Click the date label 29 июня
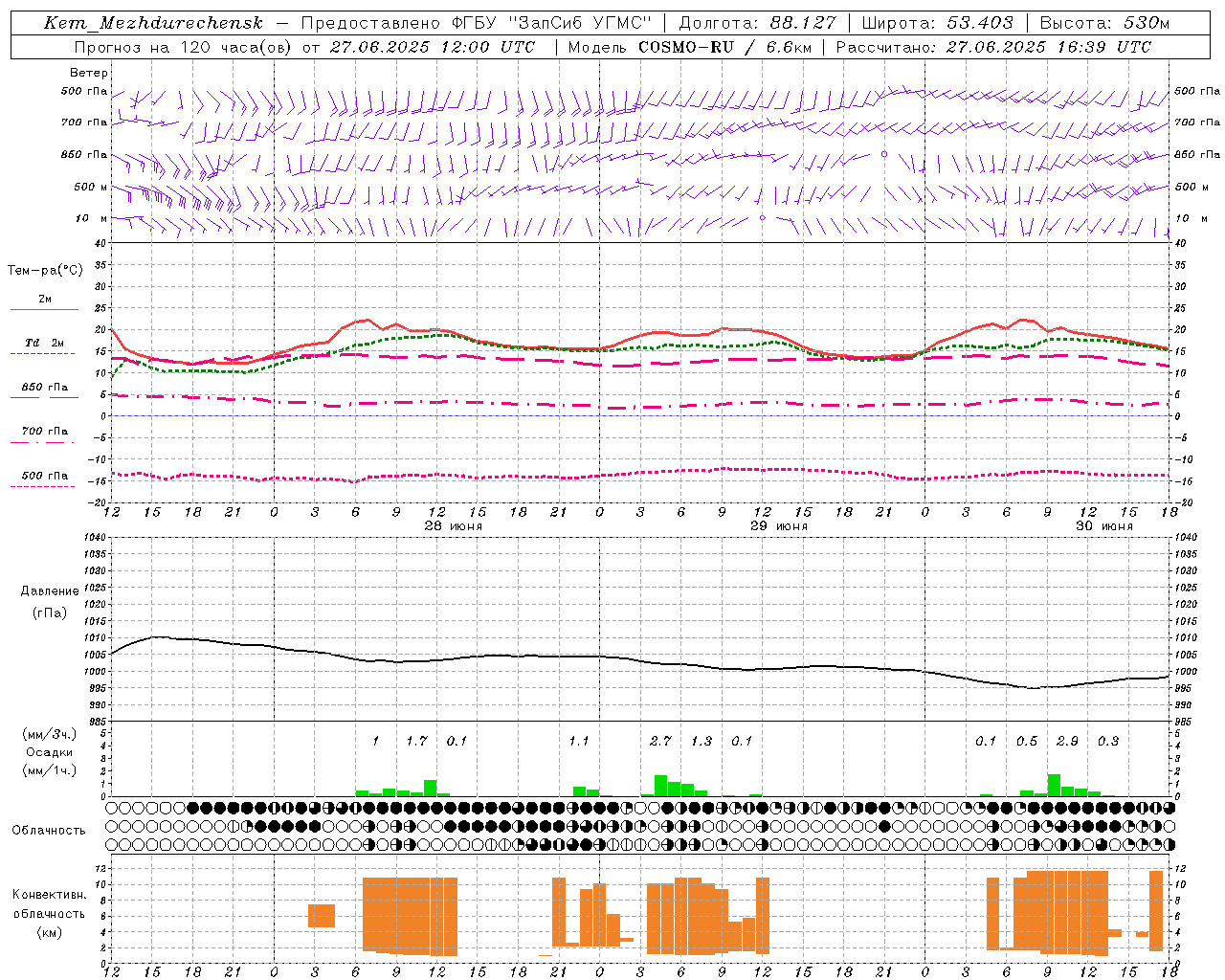This screenshot has width=1225, height=980. click(779, 526)
